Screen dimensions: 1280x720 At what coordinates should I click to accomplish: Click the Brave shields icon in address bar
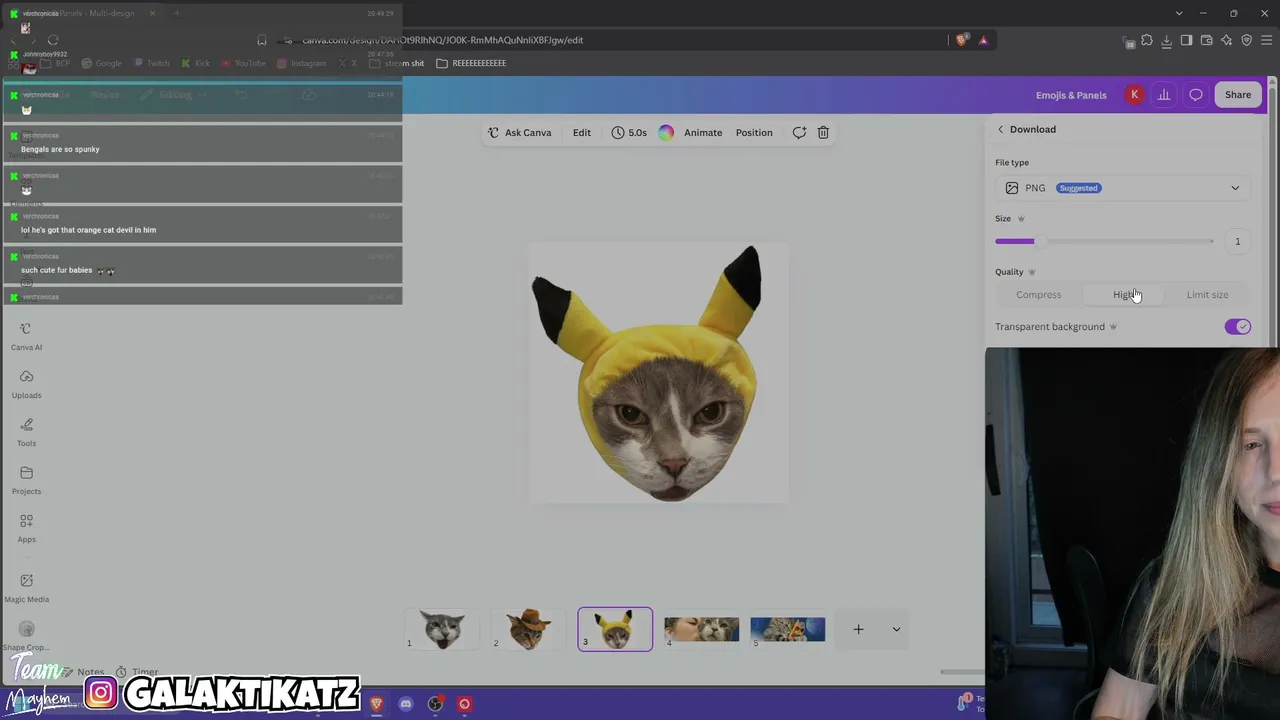962,40
